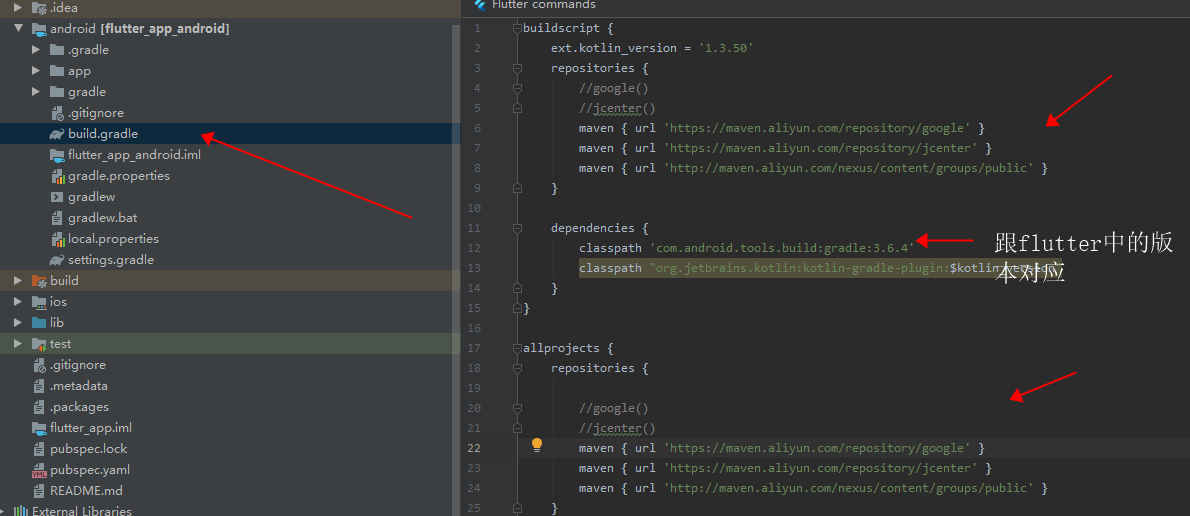Expand the ios folder arrow
The image size is (1190, 516).
[18, 302]
